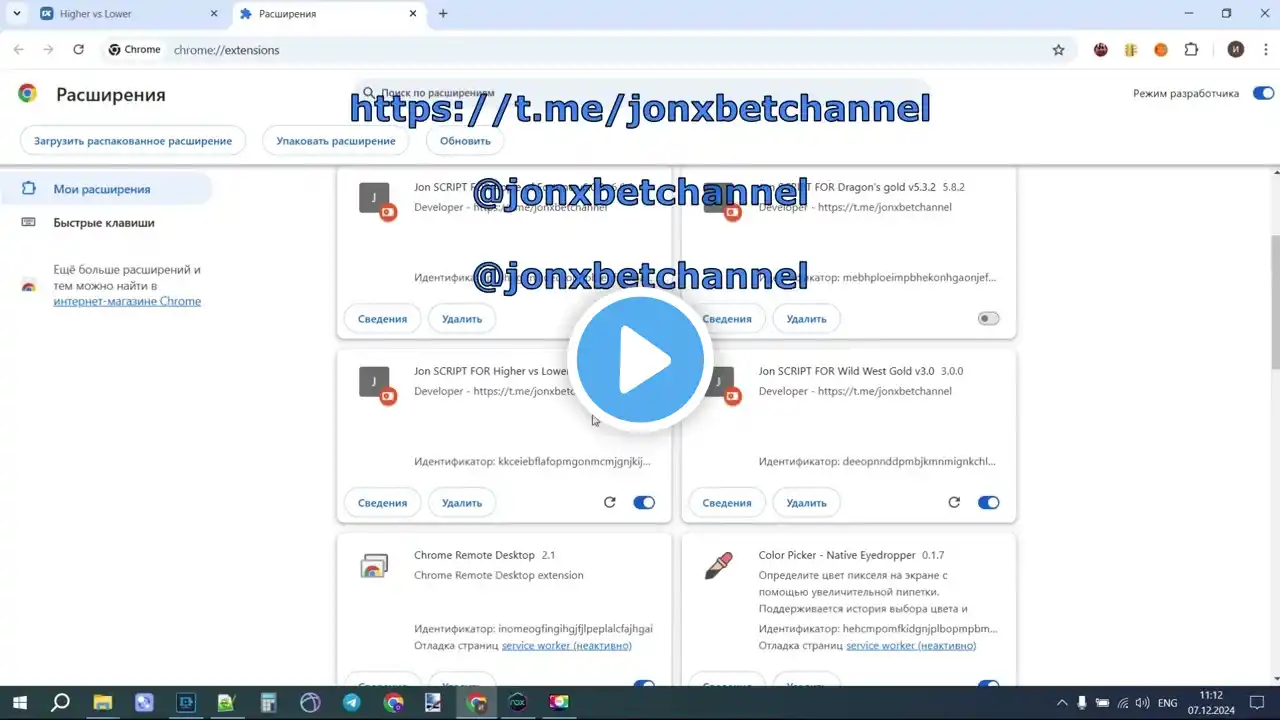Open Сведения for Higher vs Lower extension
The width and height of the screenshot is (1280, 720).
pos(383,503)
